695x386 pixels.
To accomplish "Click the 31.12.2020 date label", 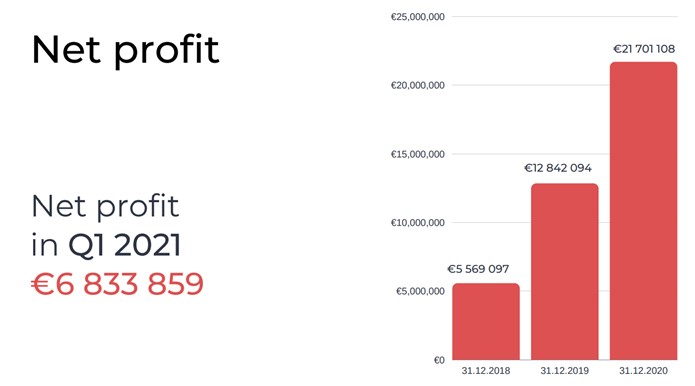I will click(644, 371).
